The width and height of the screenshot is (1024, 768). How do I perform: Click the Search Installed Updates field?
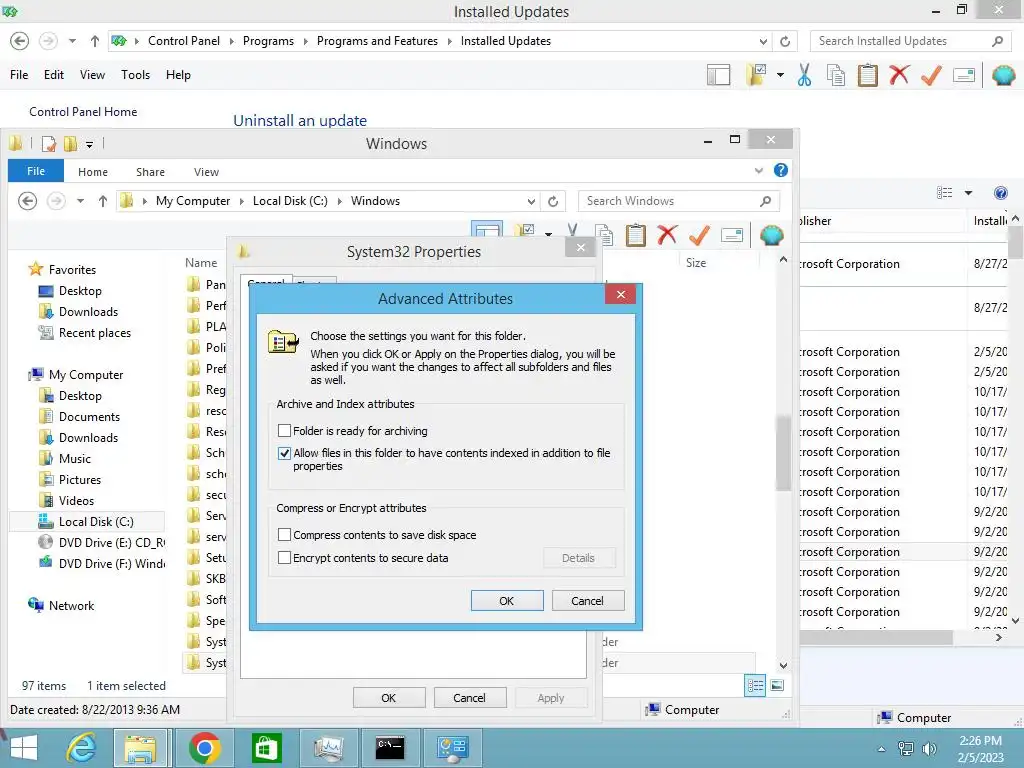click(910, 41)
